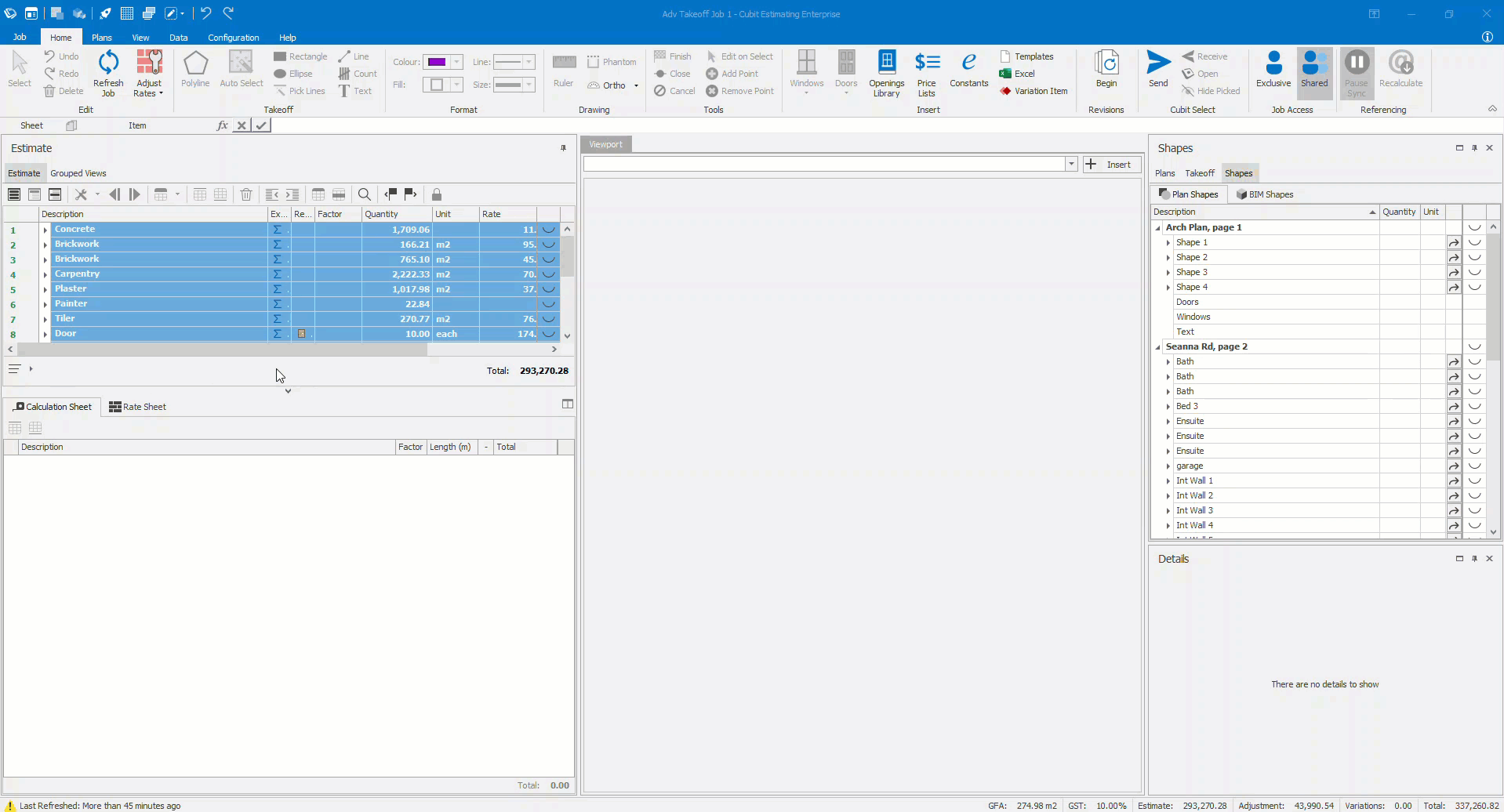Switch to the BIM Shapes tab
The image size is (1504, 812).
coord(1265,194)
